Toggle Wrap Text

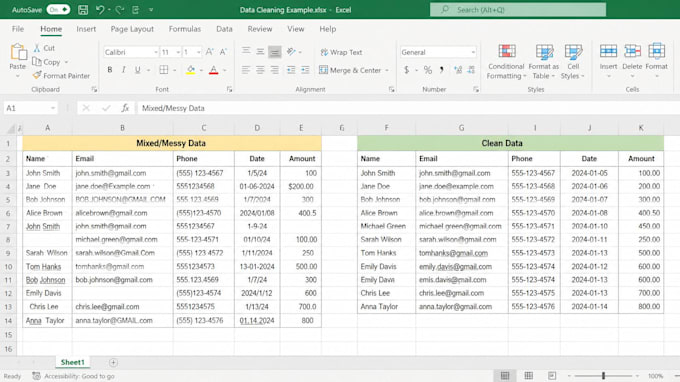341,52
